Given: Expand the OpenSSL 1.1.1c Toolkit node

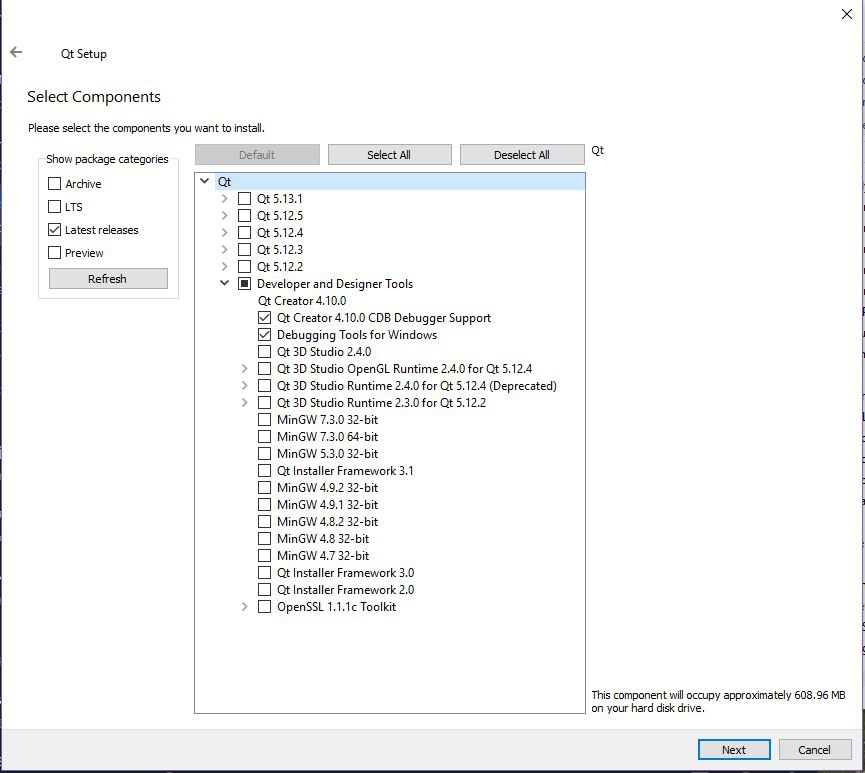Looking at the screenshot, I should click(x=244, y=606).
